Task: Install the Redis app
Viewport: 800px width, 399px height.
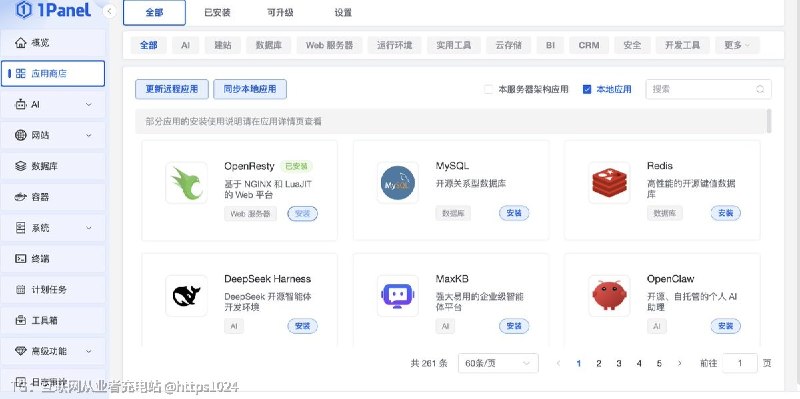Action: click(726, 213)
